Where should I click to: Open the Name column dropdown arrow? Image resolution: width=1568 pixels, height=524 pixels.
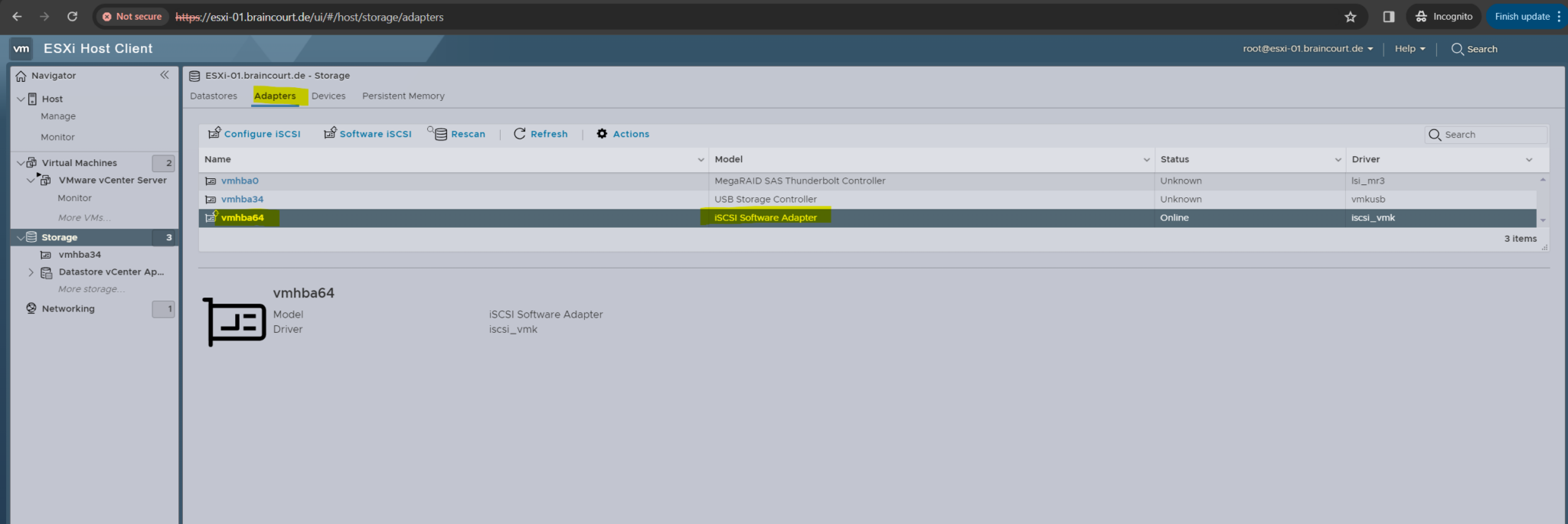coord(701,160)
